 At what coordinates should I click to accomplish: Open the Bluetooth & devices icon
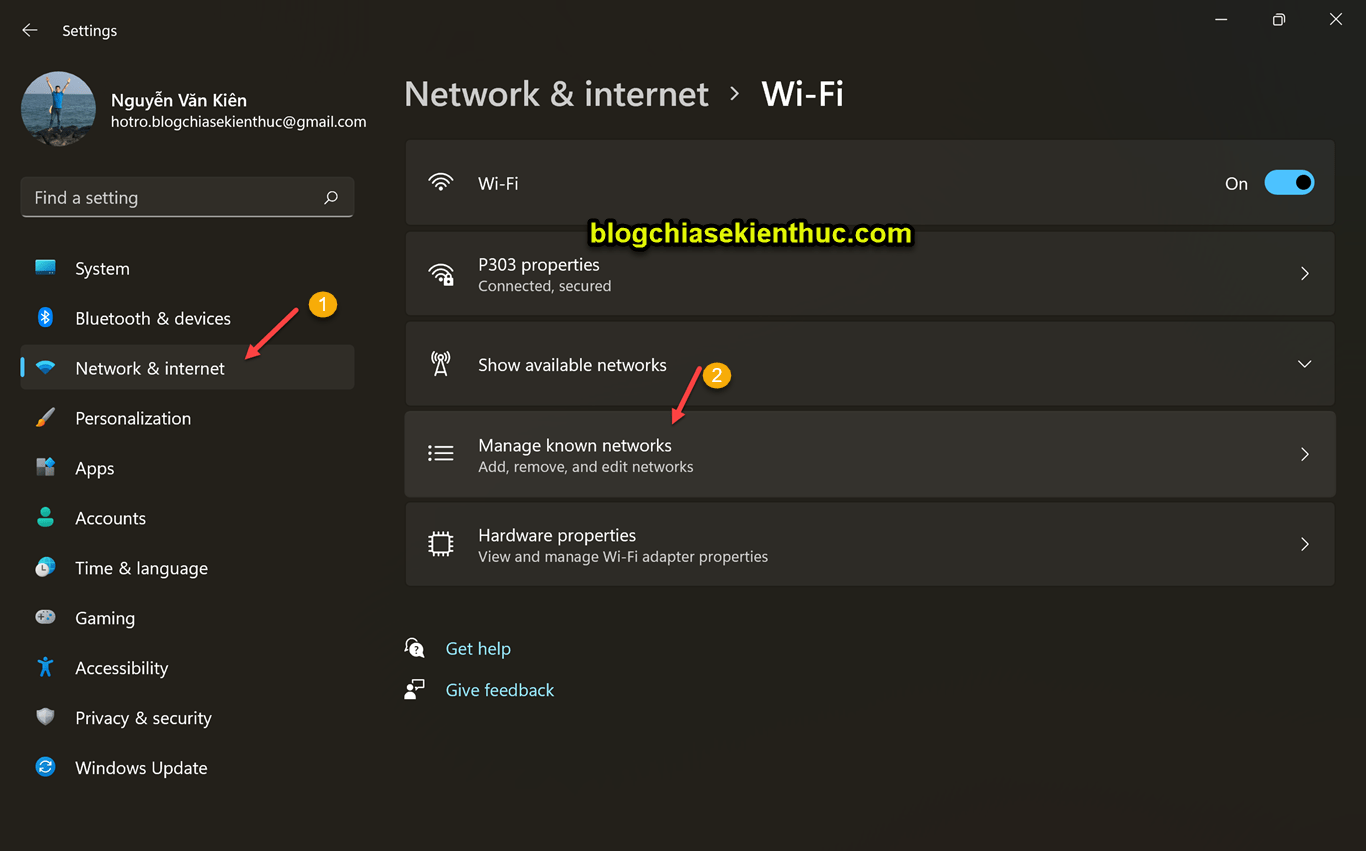click(45, 318)
